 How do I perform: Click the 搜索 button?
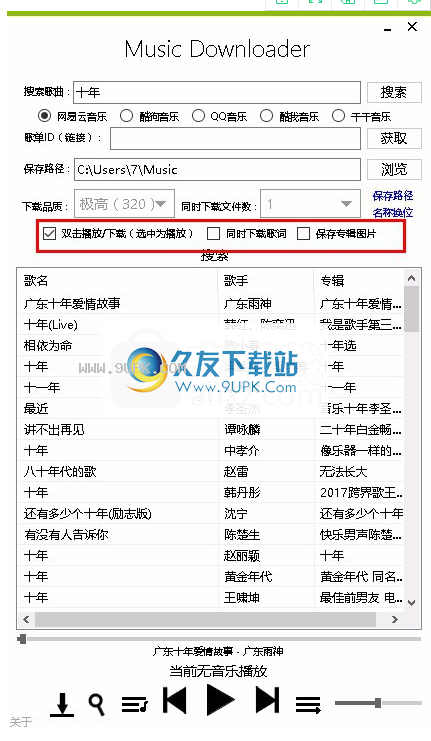394,92
